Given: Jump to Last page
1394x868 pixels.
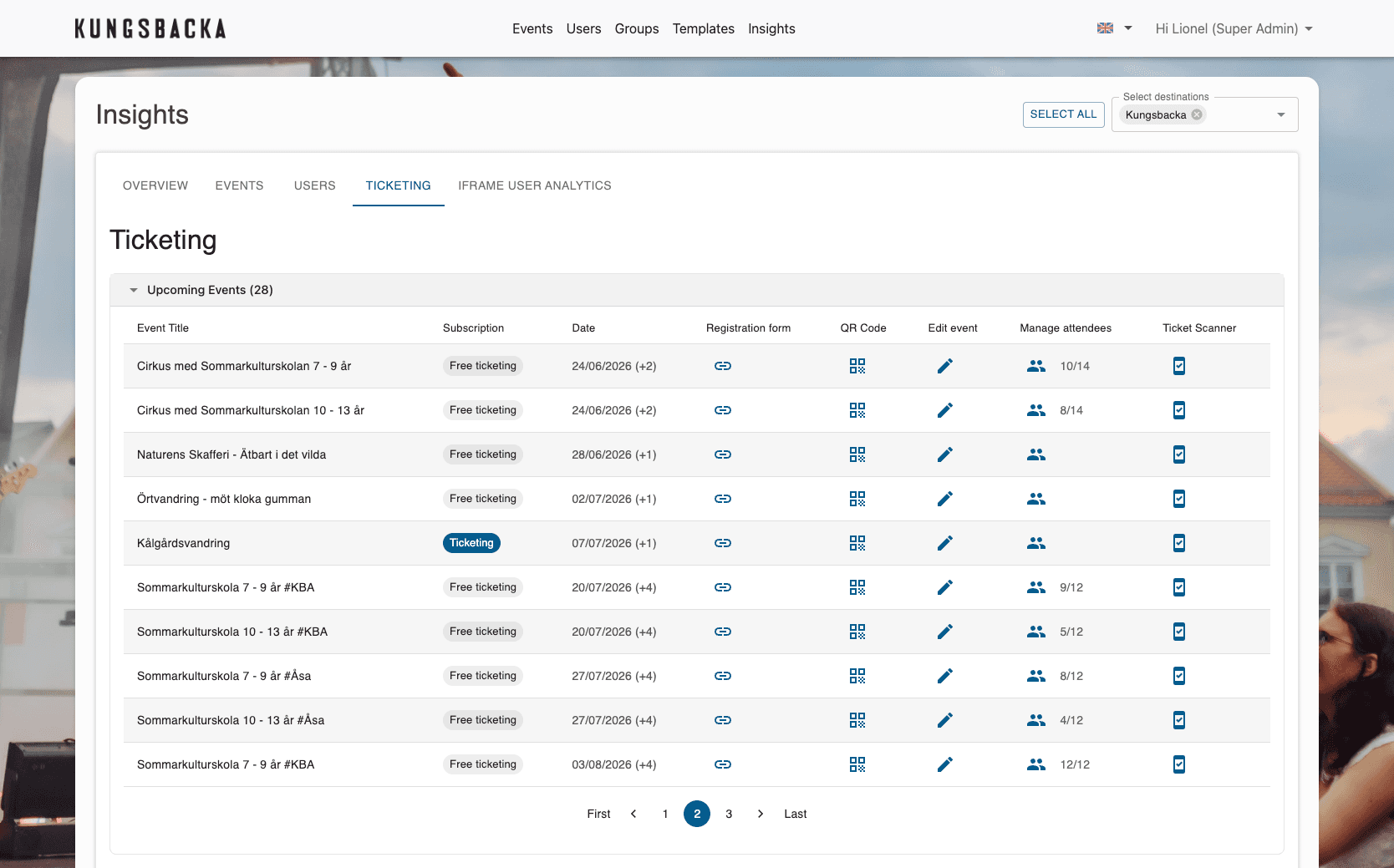Looking at the screenshot, I should [796, 814].
